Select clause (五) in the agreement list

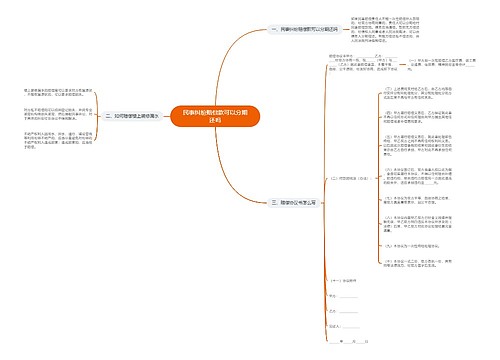(418, 145)
